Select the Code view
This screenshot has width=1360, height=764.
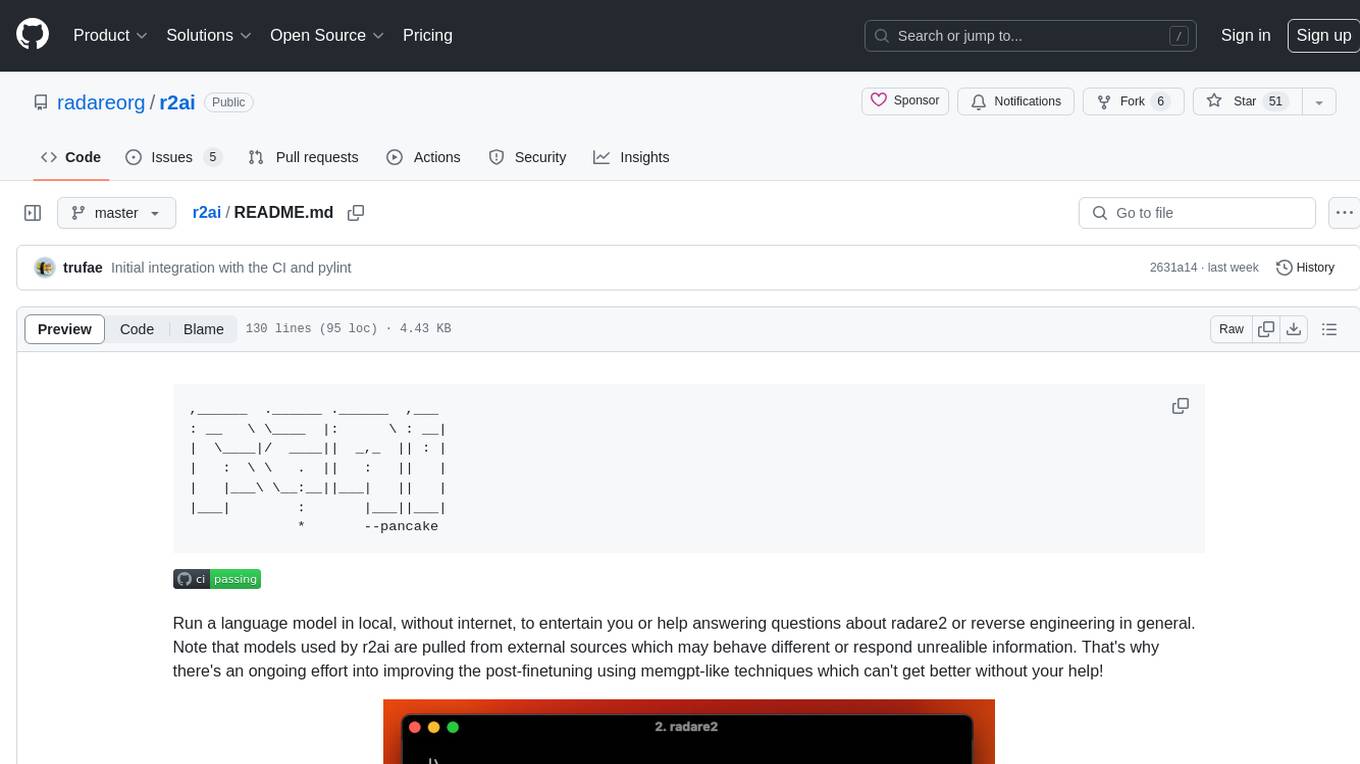137,329
